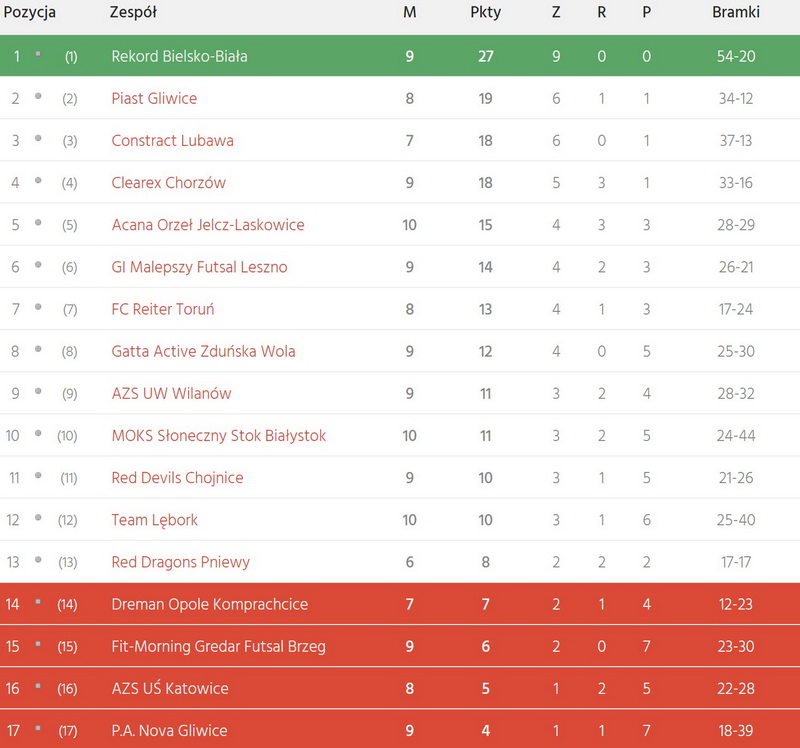Image resolution: width=800 pixels, height=748 pixels.
Task: Click the position indicator dot beside Clearex Chorzów
Action: (x=38, y=180)
